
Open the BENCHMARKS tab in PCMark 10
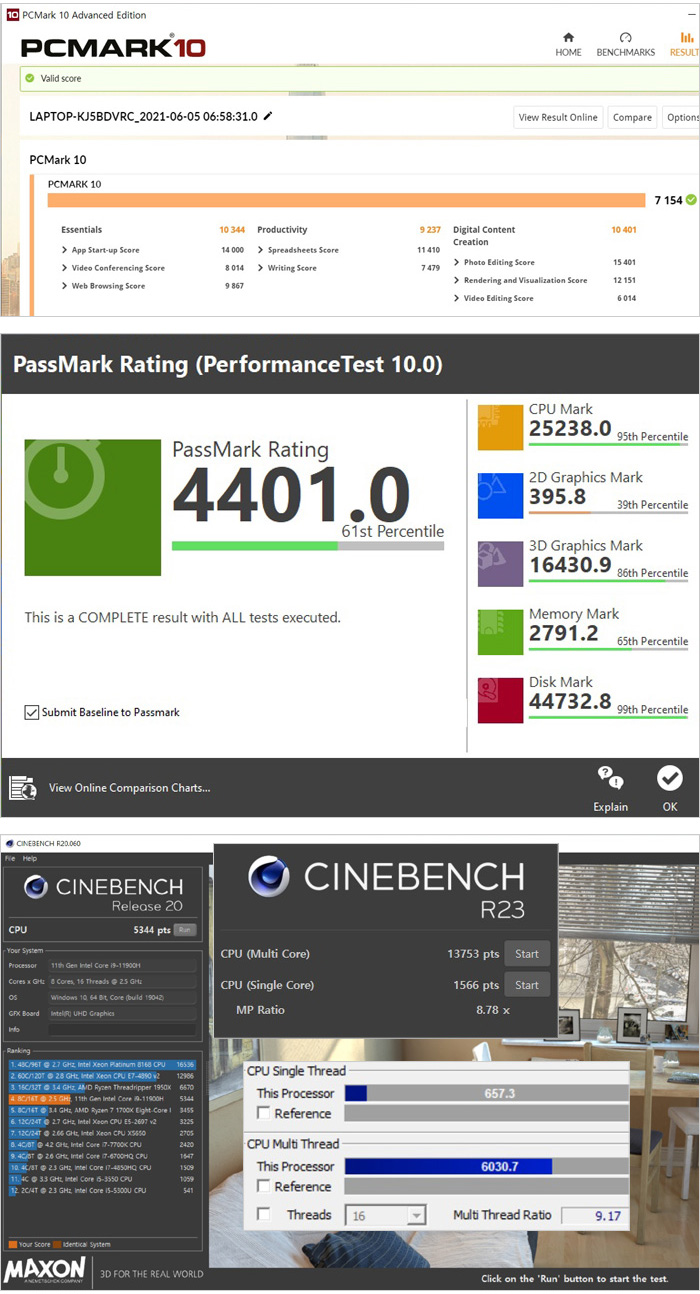pos(625,45)
